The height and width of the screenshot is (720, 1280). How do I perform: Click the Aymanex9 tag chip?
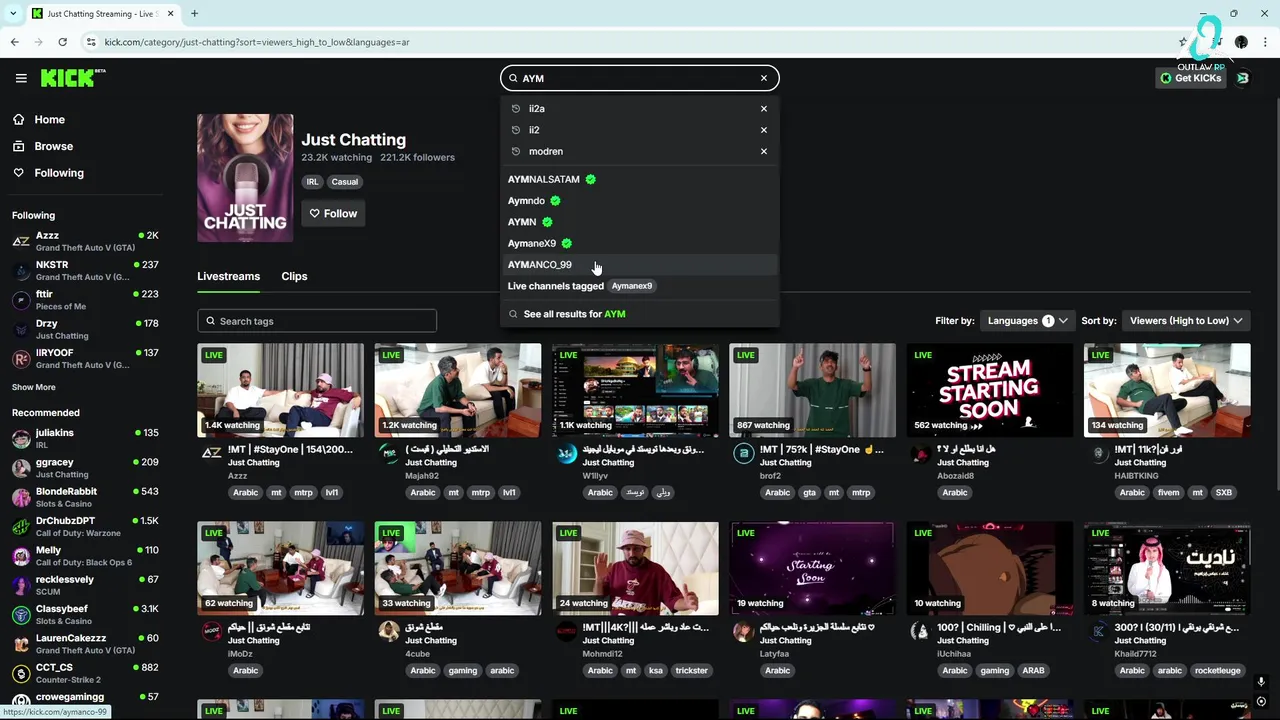632,286
